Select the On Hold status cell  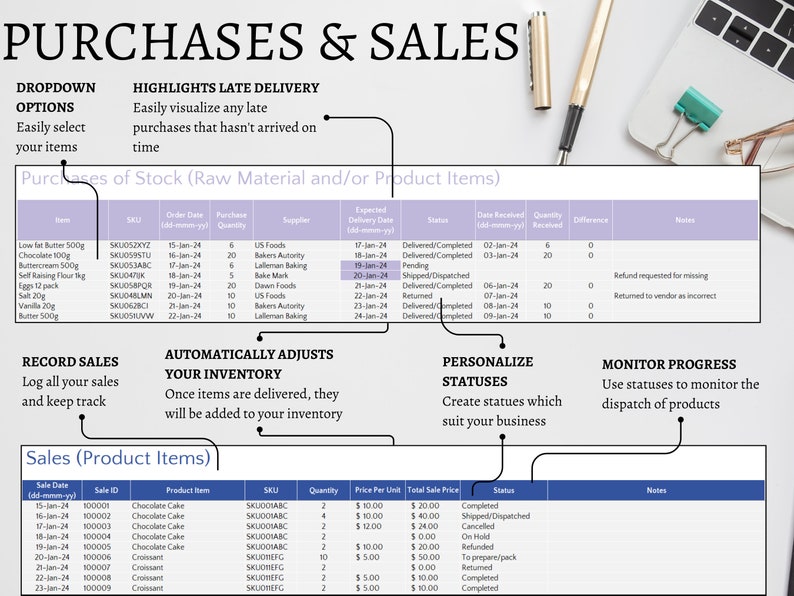click(x=475, y=536)
